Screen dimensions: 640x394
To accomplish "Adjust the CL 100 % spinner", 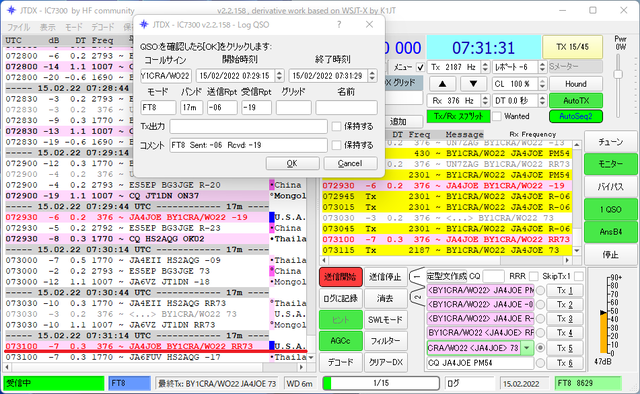I will tap(542, 84).
